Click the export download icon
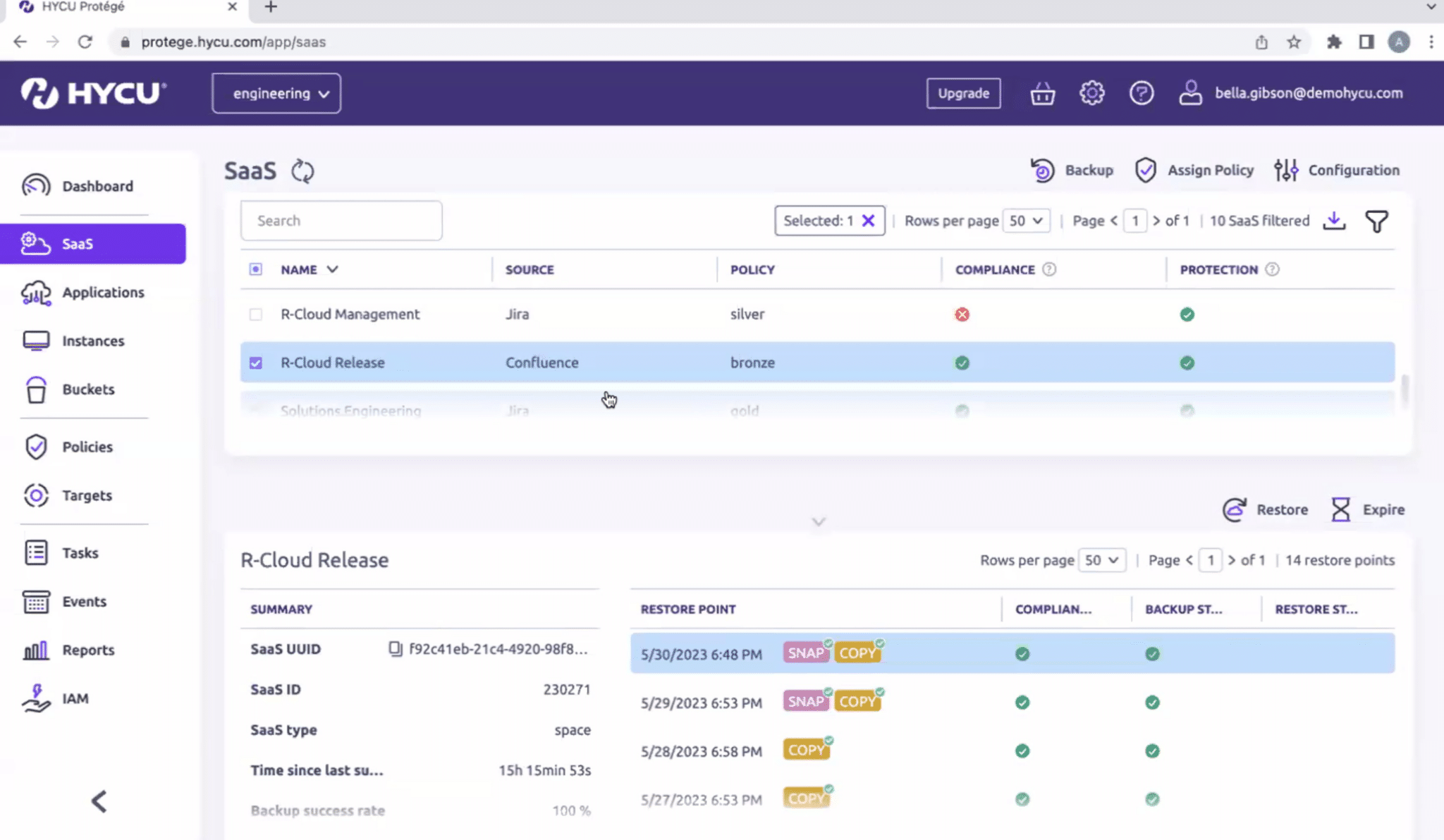The image size is (1444, 840). tap(1334, 221)
